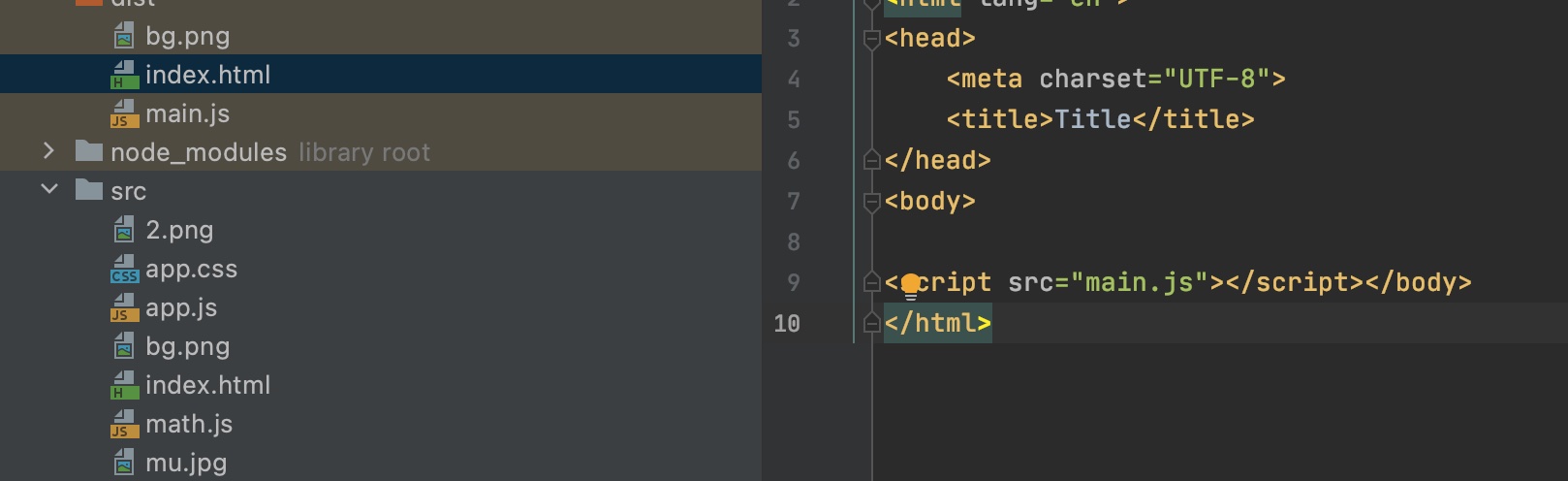Click the image icon beside 2.png
Screen dimensions: 1568x481
click(x=124, y=231)
